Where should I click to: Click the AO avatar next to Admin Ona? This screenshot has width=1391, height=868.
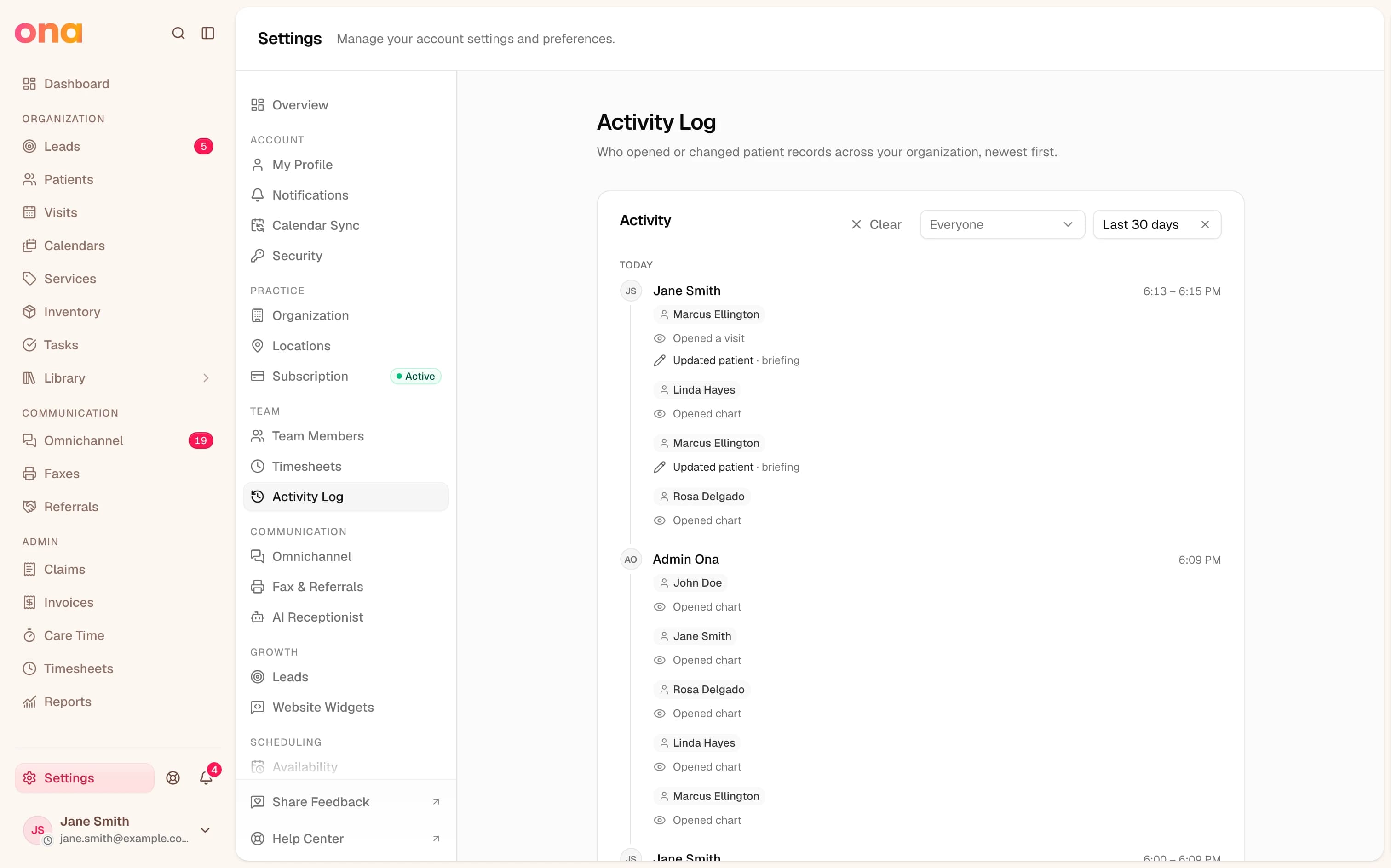click(631, 559)
